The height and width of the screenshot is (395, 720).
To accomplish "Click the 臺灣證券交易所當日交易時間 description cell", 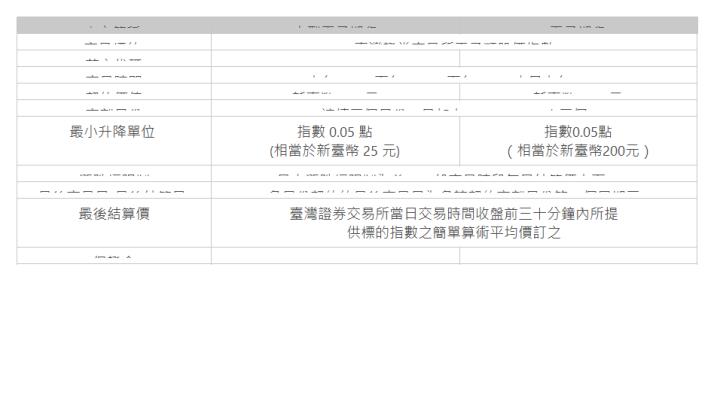I will point(454,223).
